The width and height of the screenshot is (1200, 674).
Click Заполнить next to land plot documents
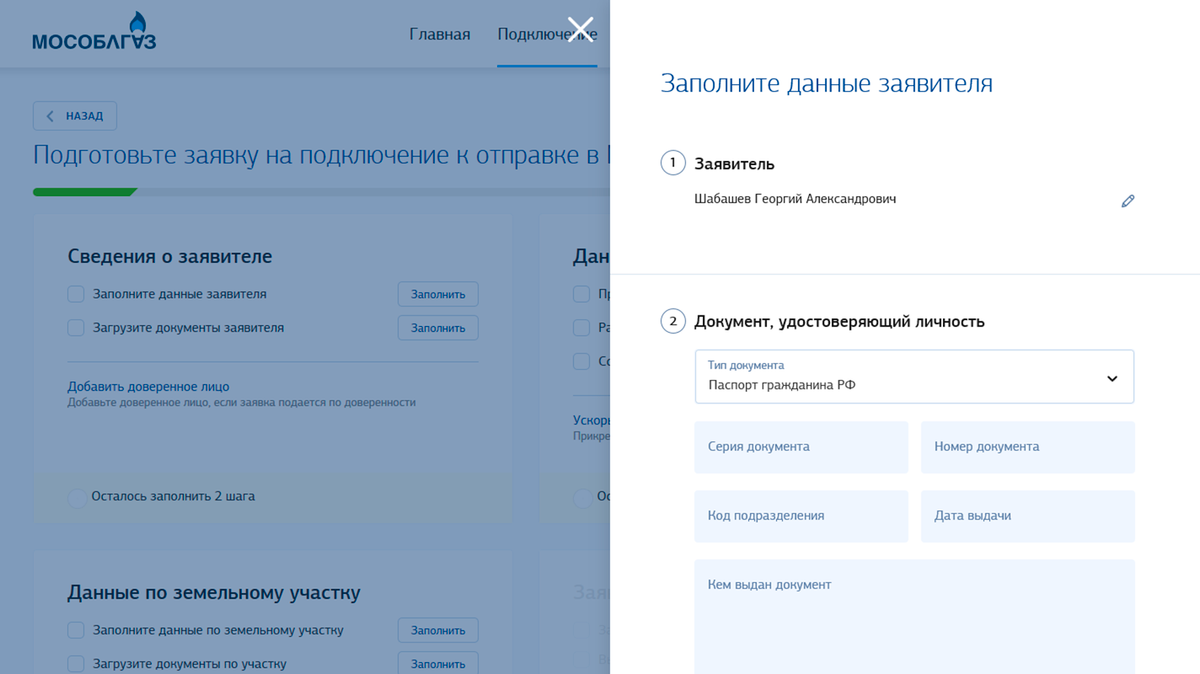tap(438, 662)
